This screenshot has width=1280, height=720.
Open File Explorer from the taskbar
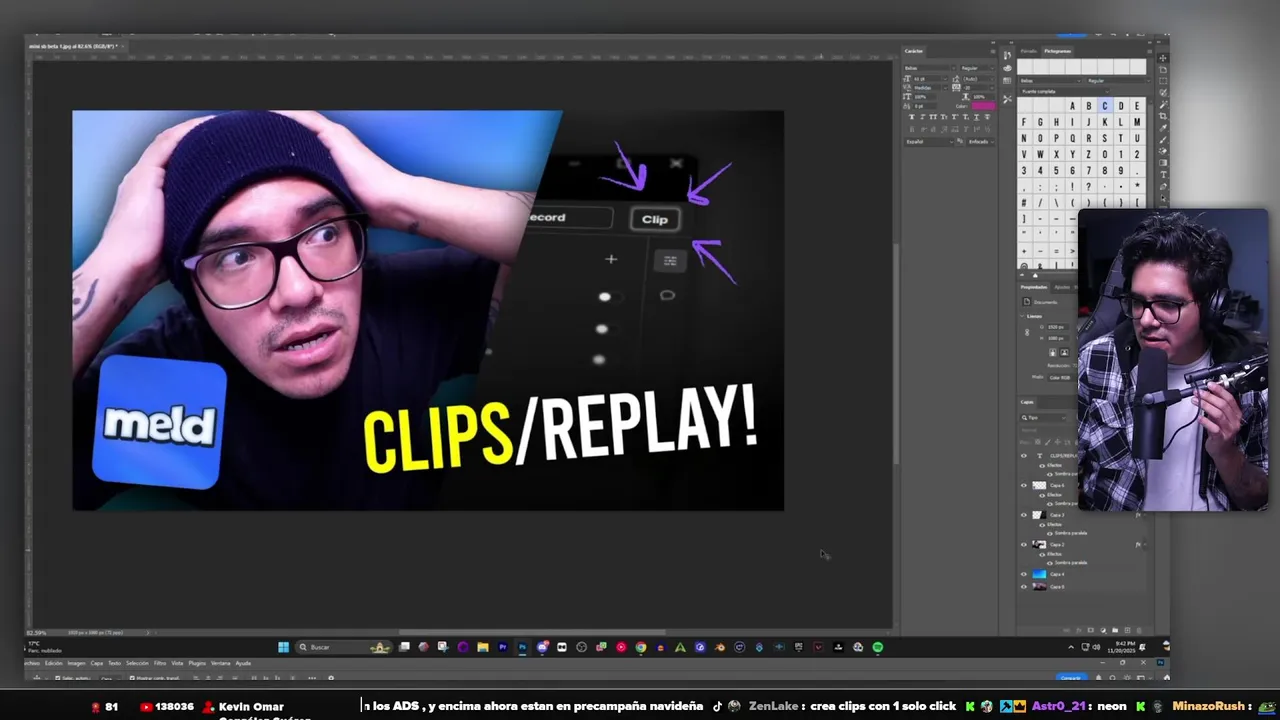point(483,647)
